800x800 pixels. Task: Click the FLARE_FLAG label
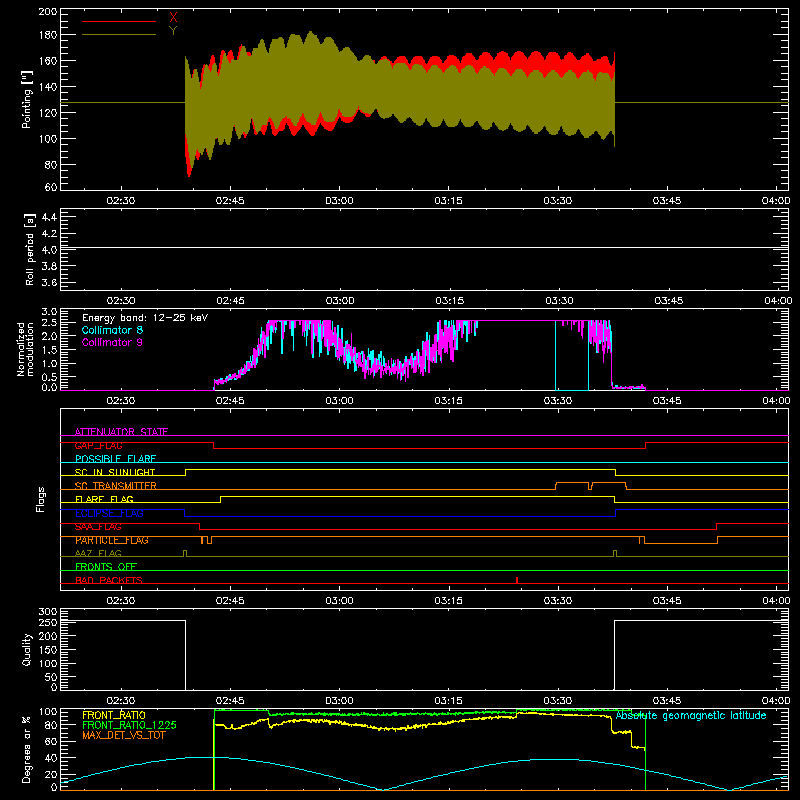point(104,499)
